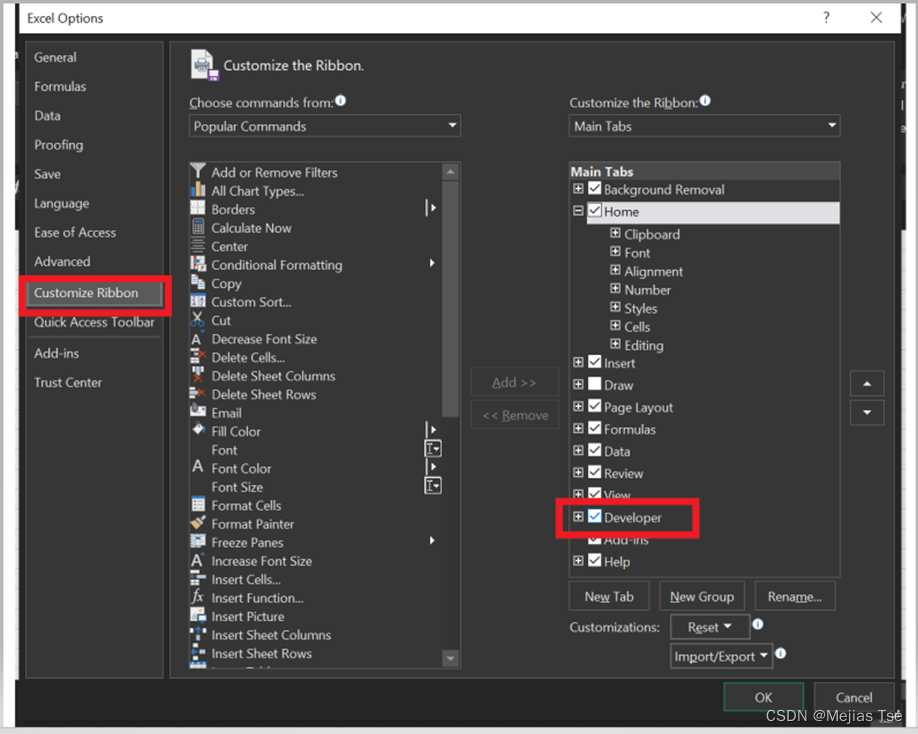Open the Choose commands from dropdown
This screenshot has width=918, height=734.
pos(324,126)
